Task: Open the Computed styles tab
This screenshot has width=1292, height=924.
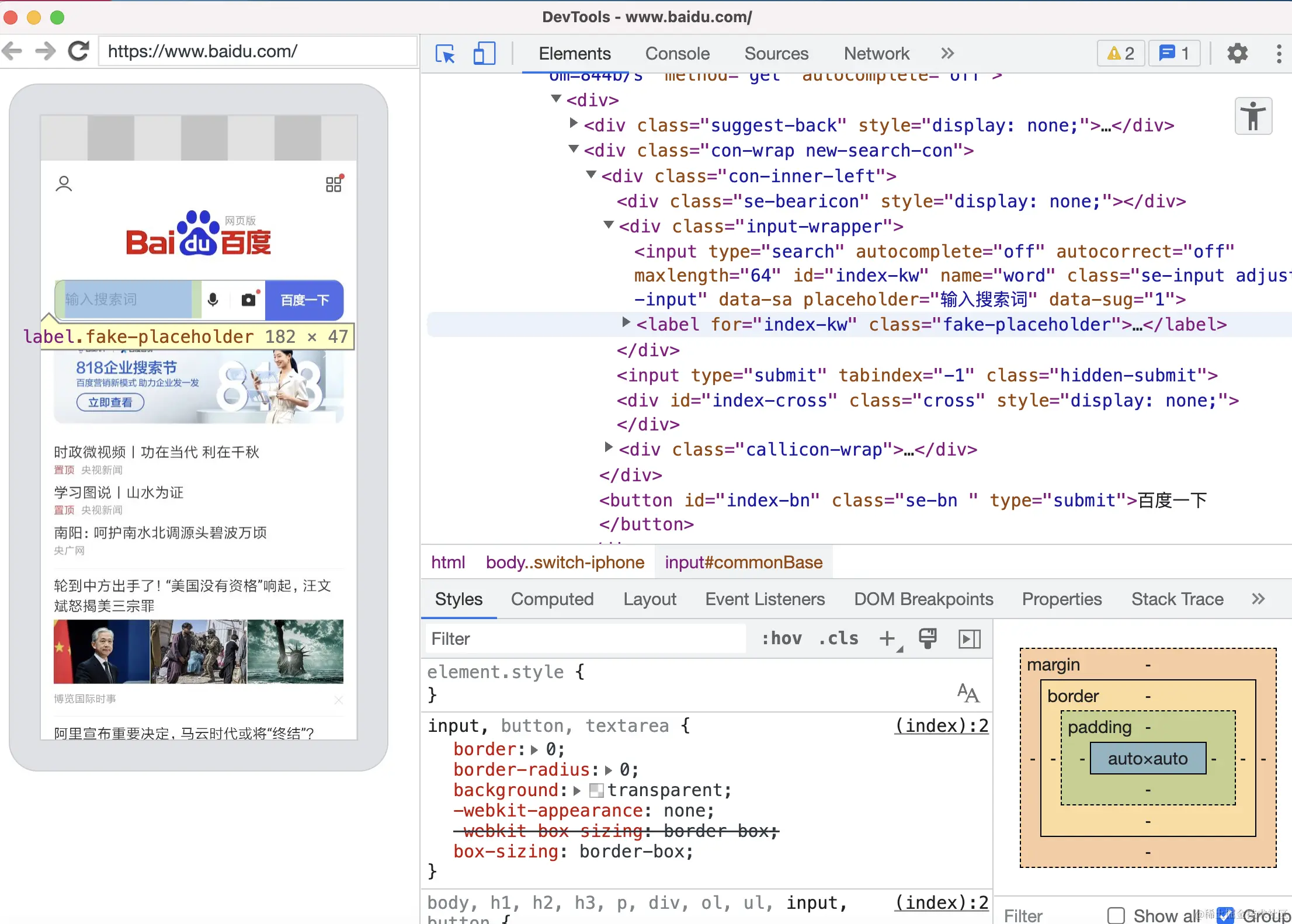Action: (551, 599)
